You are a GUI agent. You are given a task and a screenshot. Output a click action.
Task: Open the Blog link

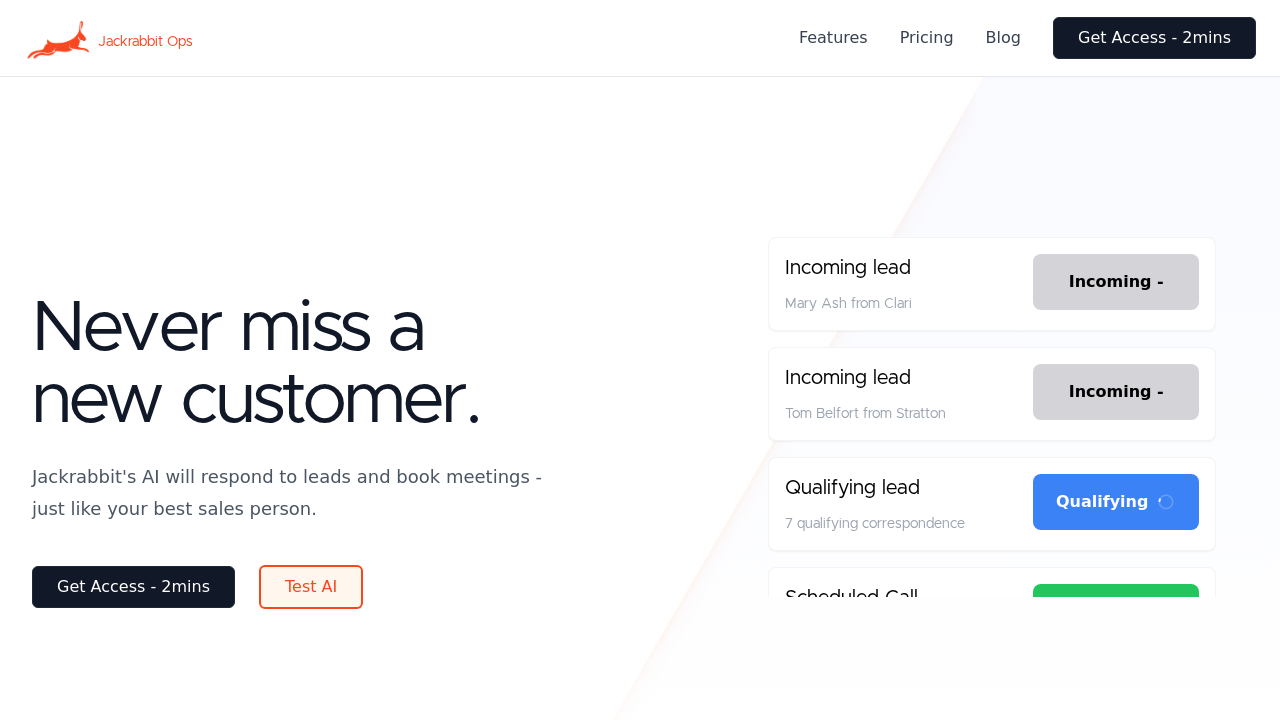pyautogui.click(x=1003, y=38)
